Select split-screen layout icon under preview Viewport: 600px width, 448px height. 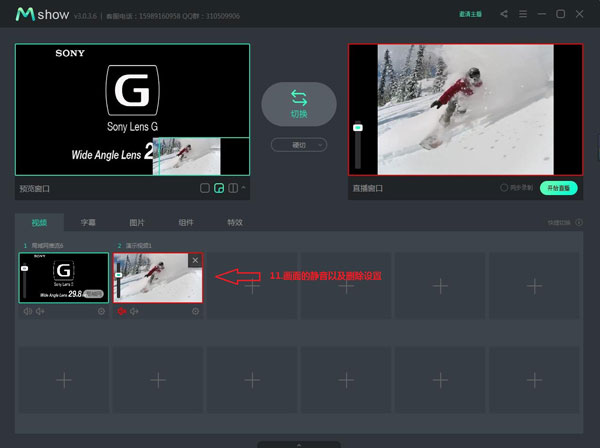click(233, 188)
